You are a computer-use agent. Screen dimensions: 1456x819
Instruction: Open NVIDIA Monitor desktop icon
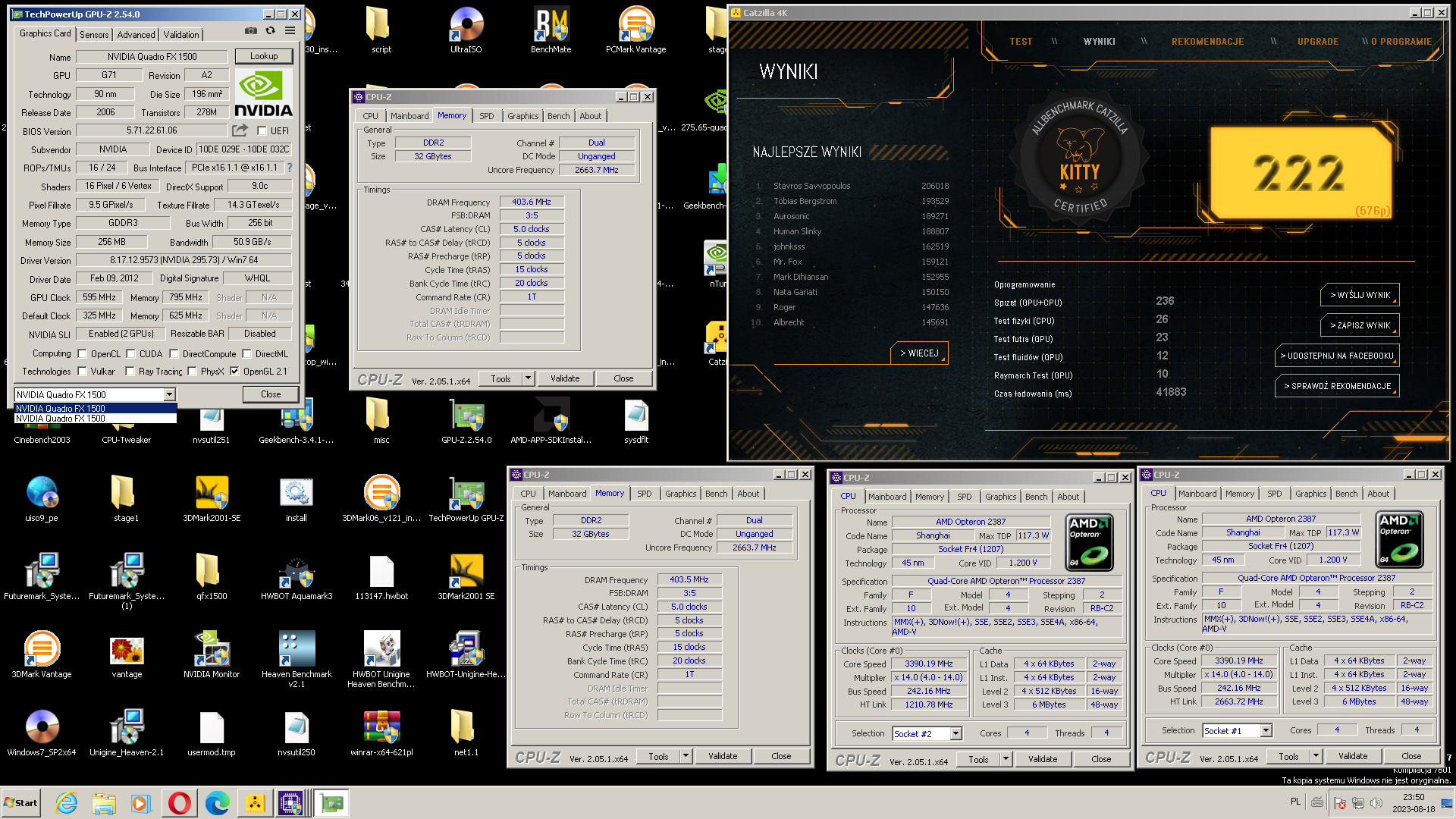tap(212, 655)
